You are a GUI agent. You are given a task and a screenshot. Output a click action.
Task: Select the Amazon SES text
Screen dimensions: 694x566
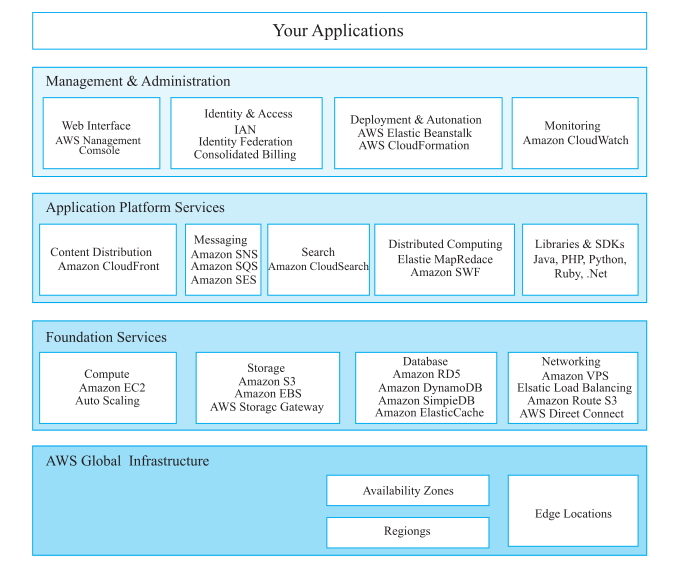click(224, 280)
